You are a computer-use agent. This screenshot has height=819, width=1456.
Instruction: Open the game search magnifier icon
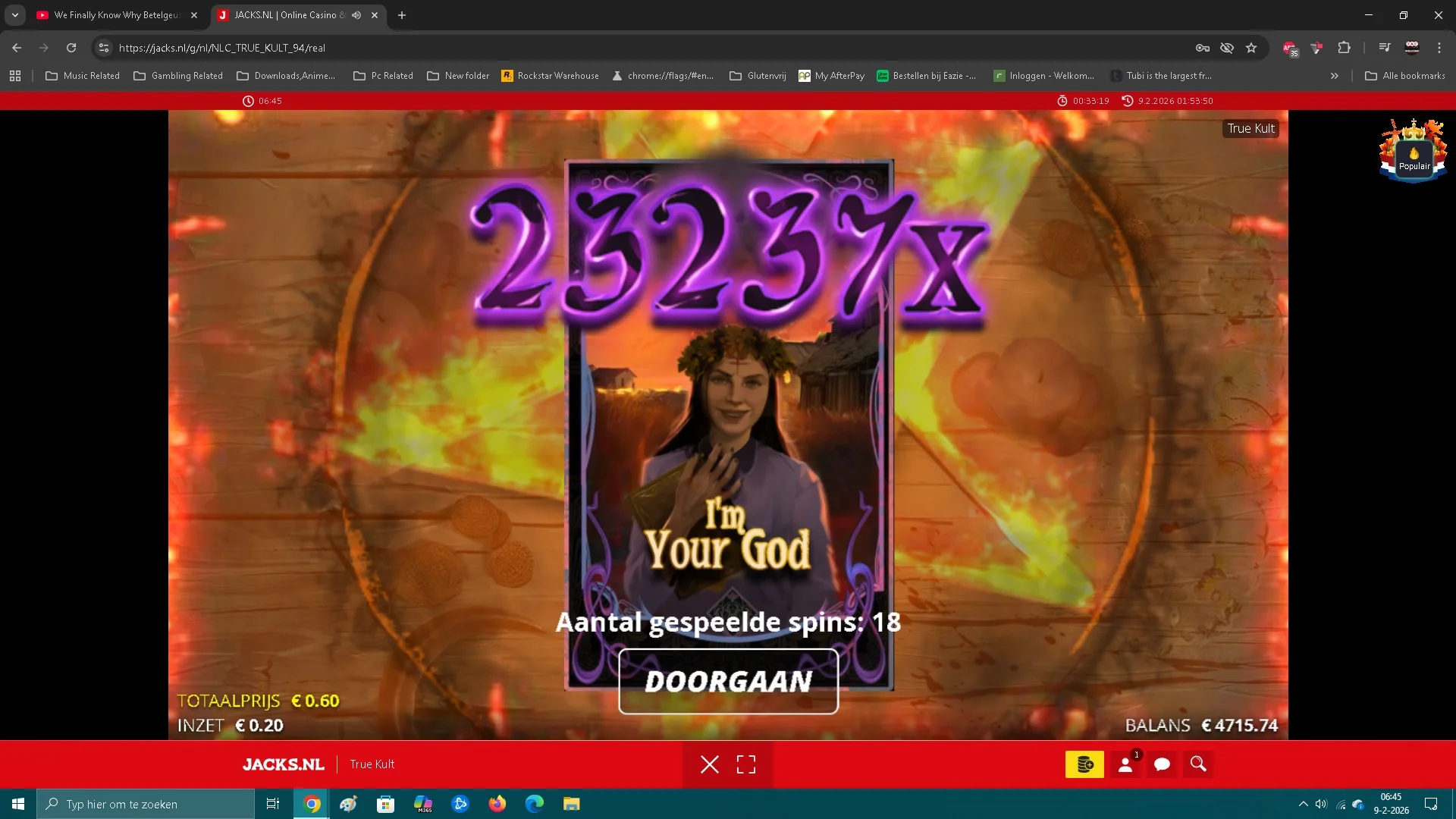pos(1198,764)
